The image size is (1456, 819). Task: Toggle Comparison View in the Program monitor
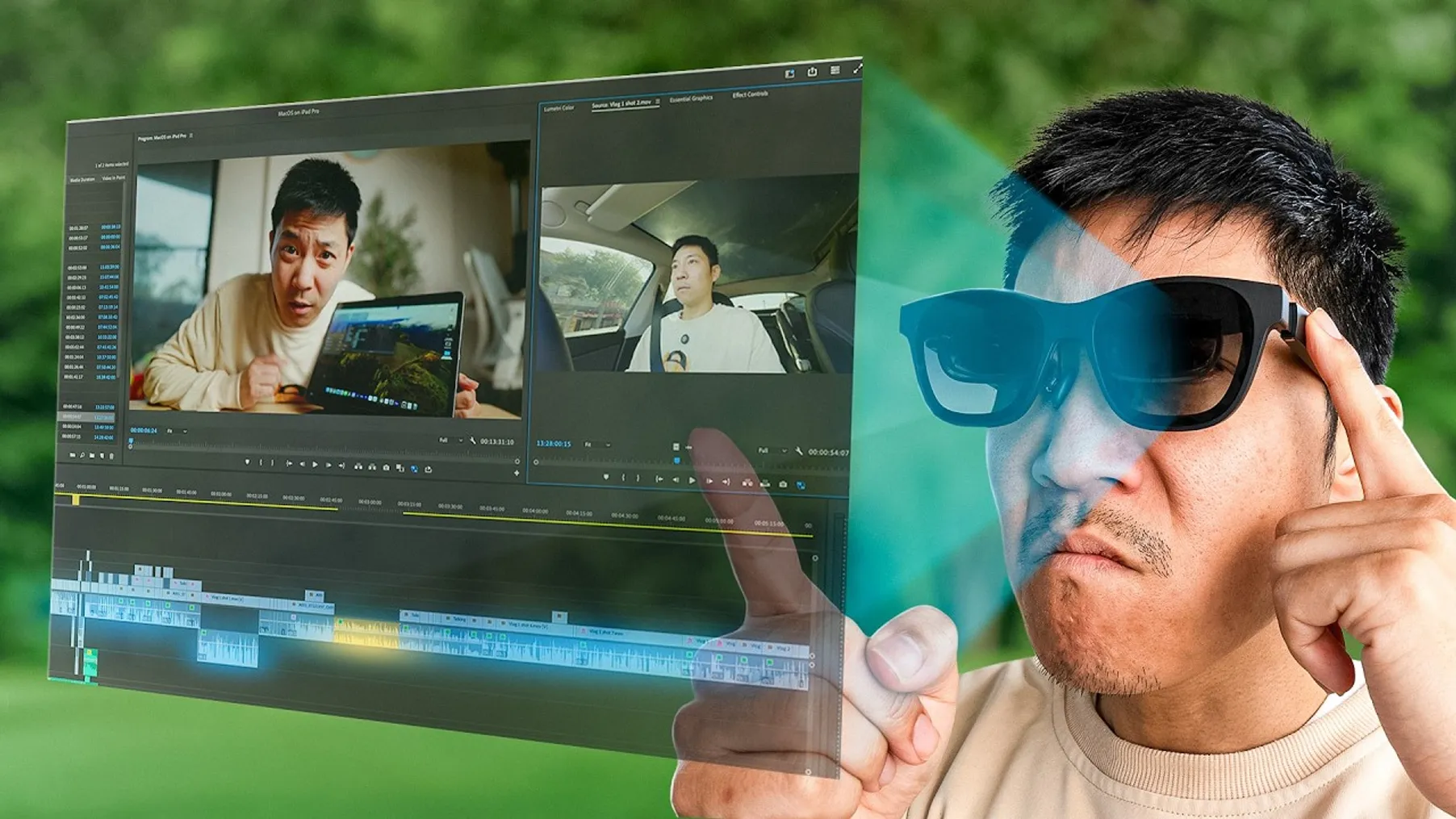click(x=399, y=462)
